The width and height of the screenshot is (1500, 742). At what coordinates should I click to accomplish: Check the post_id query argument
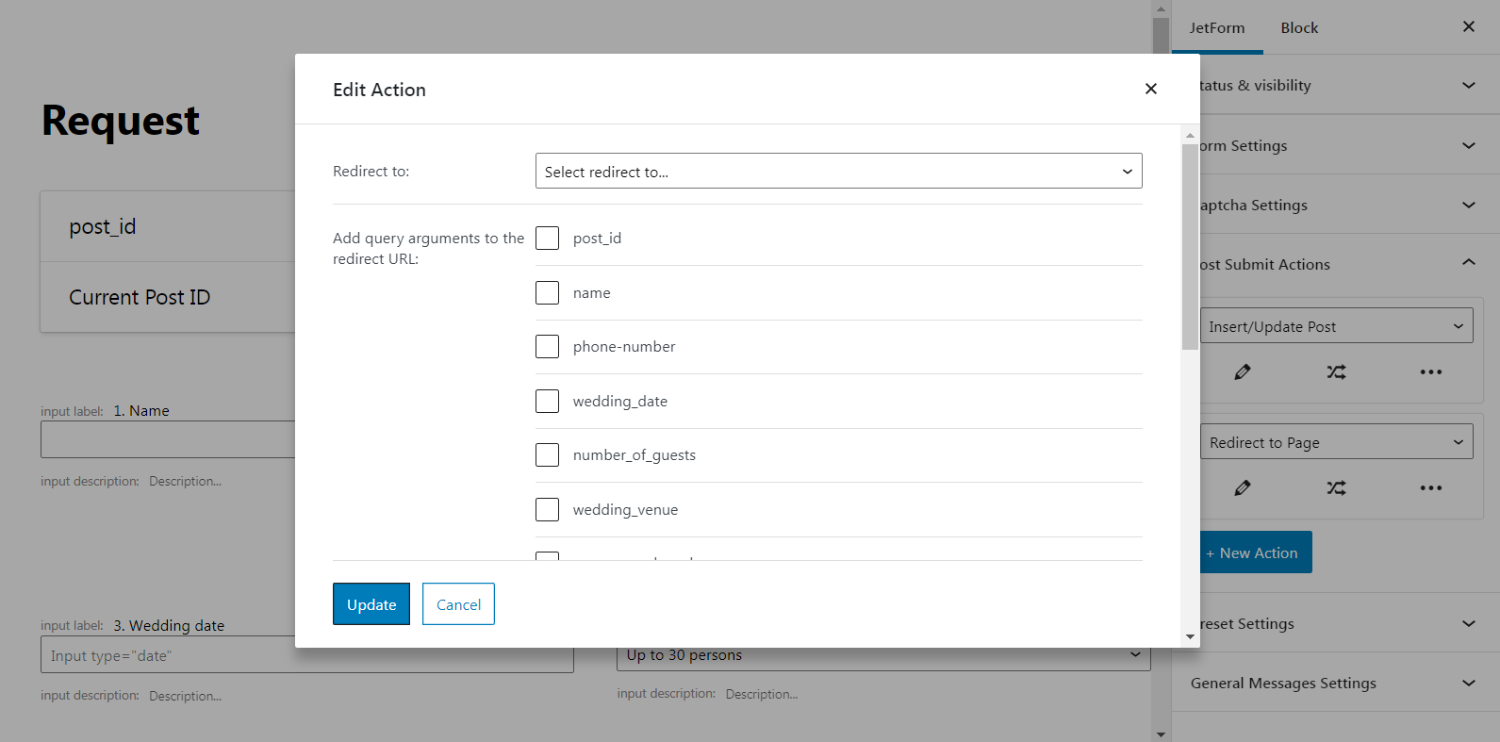coord(547,238)
